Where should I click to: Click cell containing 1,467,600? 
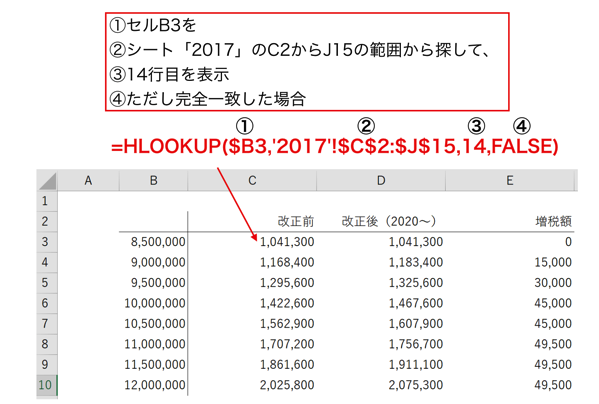tap(381, 303)
